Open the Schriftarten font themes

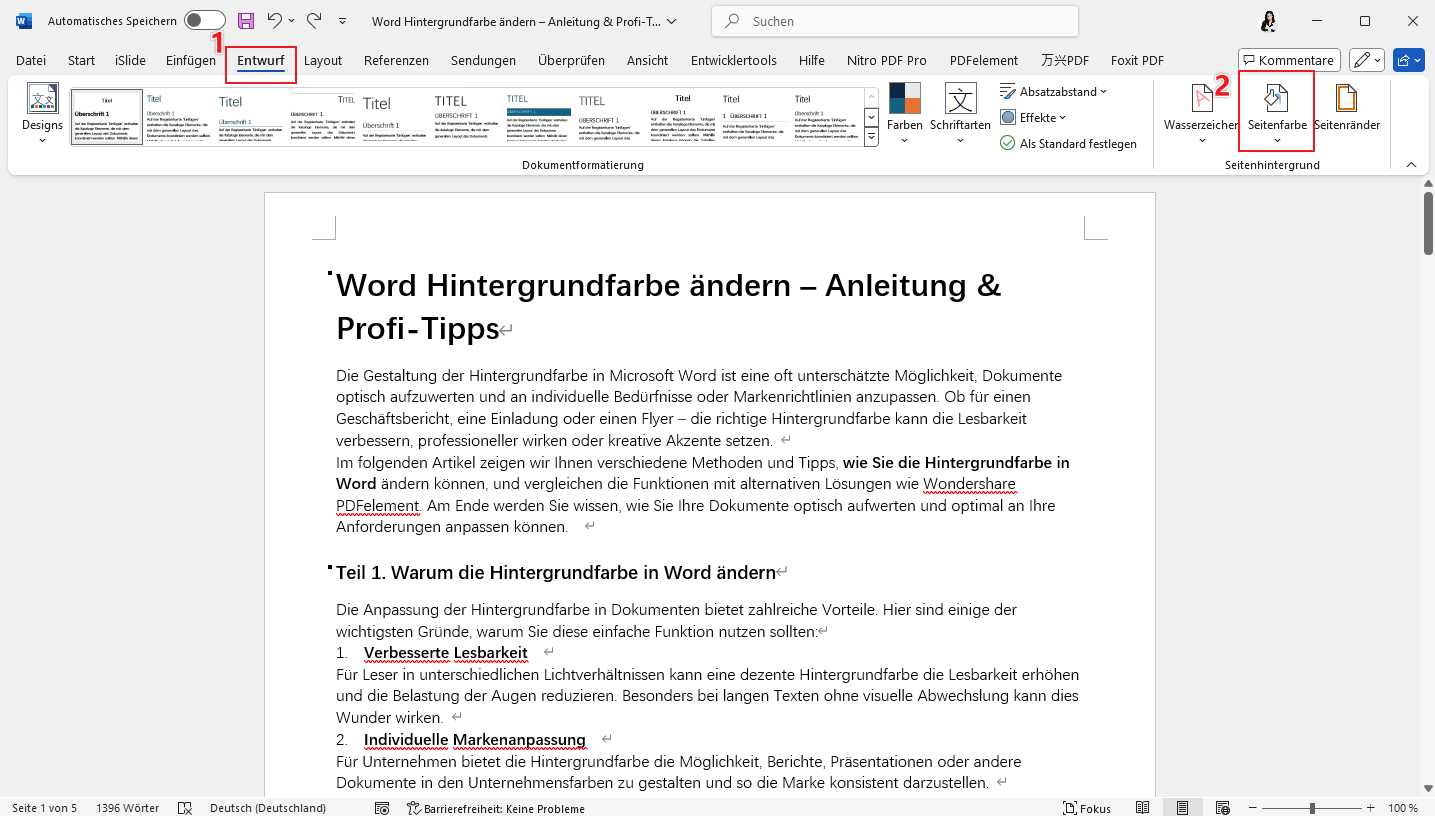[x=960, y=114]
